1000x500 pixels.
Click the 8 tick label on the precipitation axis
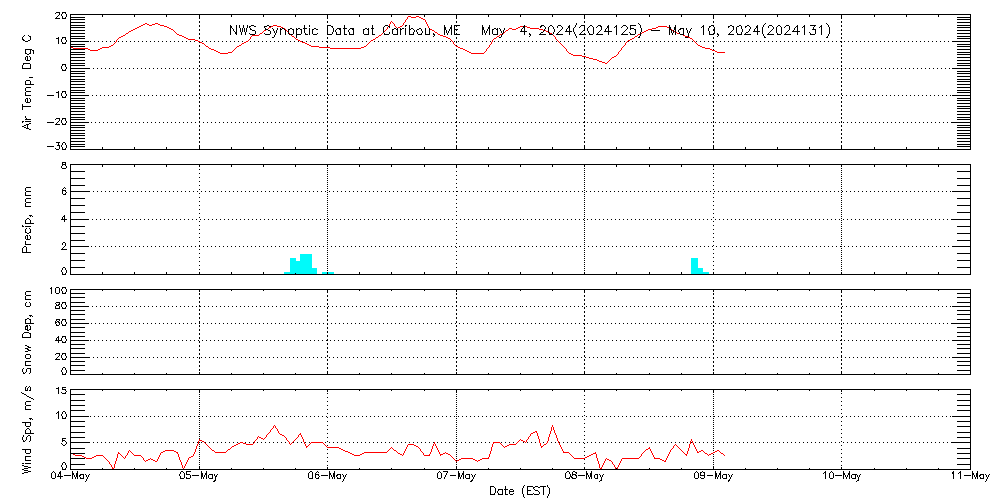pos(63,166)
